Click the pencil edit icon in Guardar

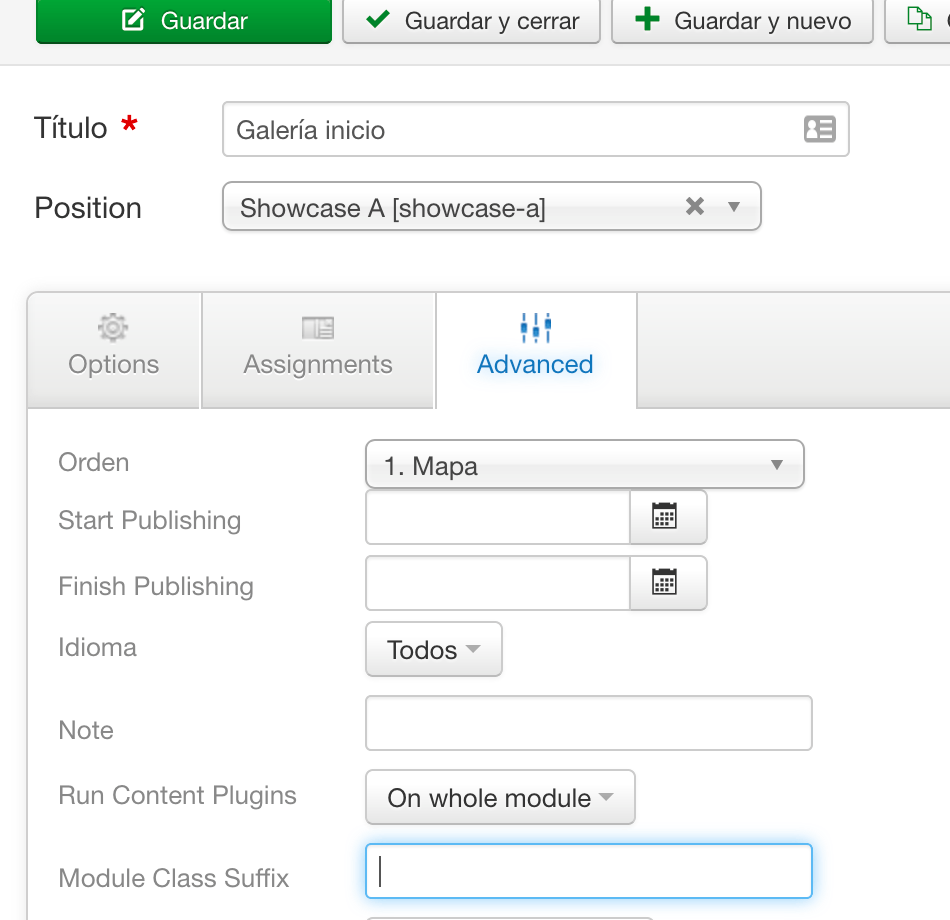tap(133, 19)
